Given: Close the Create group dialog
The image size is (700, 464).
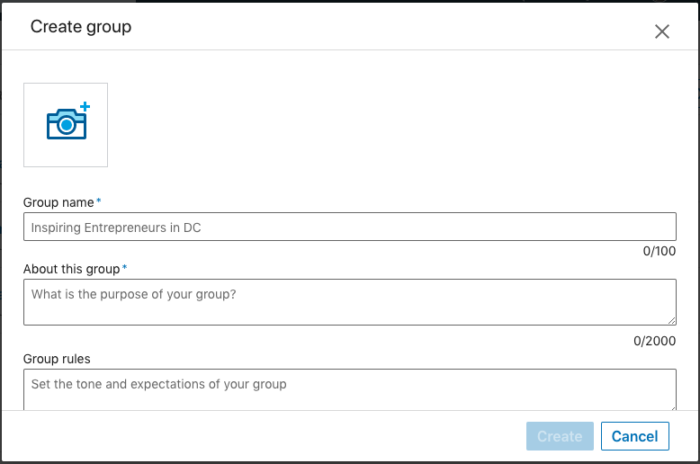Looking at the screenshot, I should [661, 31].
